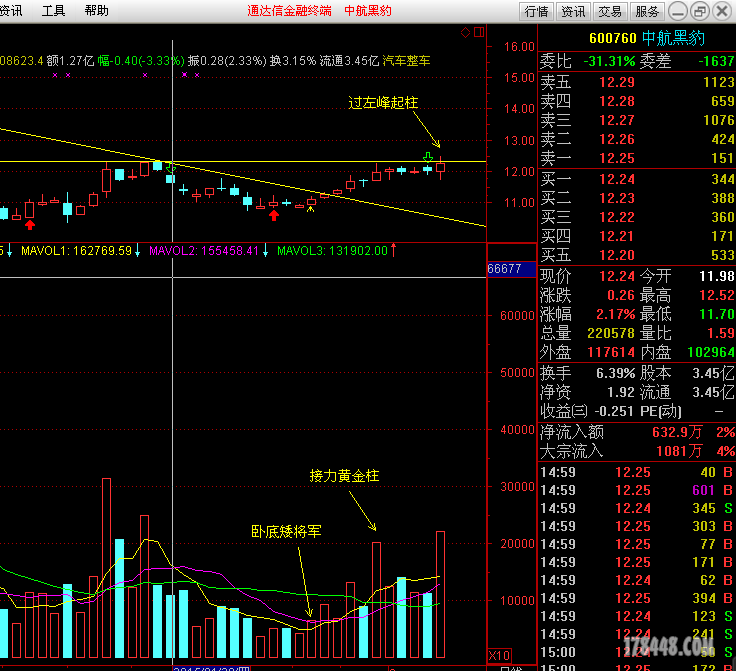This screenshot has width=736, height=671.
Task: Click the 卖四 price 12.28
Action: click(x=617, y=101)
